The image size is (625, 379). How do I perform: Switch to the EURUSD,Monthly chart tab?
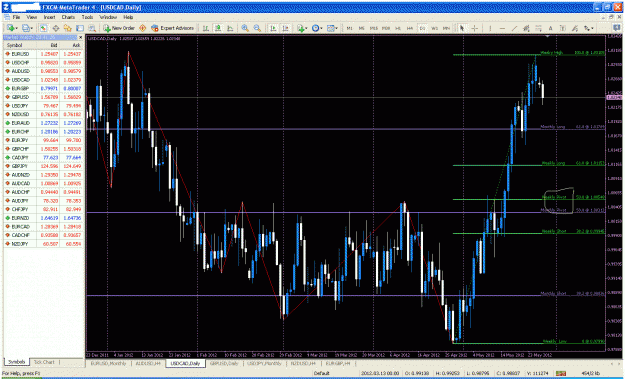[108, 364]
